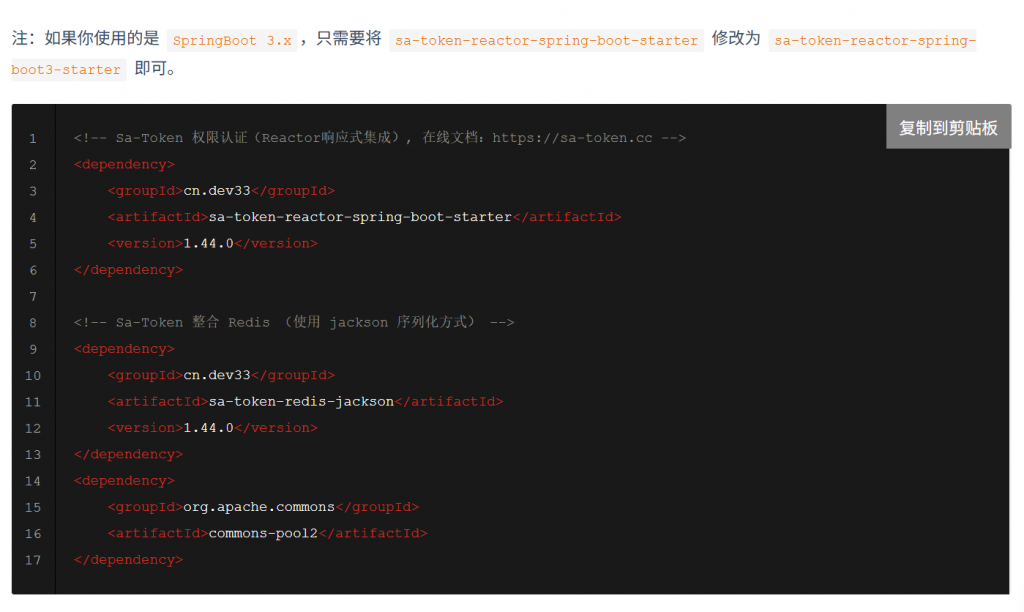Viewport: 1024px width, 612px height.
Task: Click the sa-token-reactor-spring-boot-starter artifactId on line 4
Action: point(360,217)
